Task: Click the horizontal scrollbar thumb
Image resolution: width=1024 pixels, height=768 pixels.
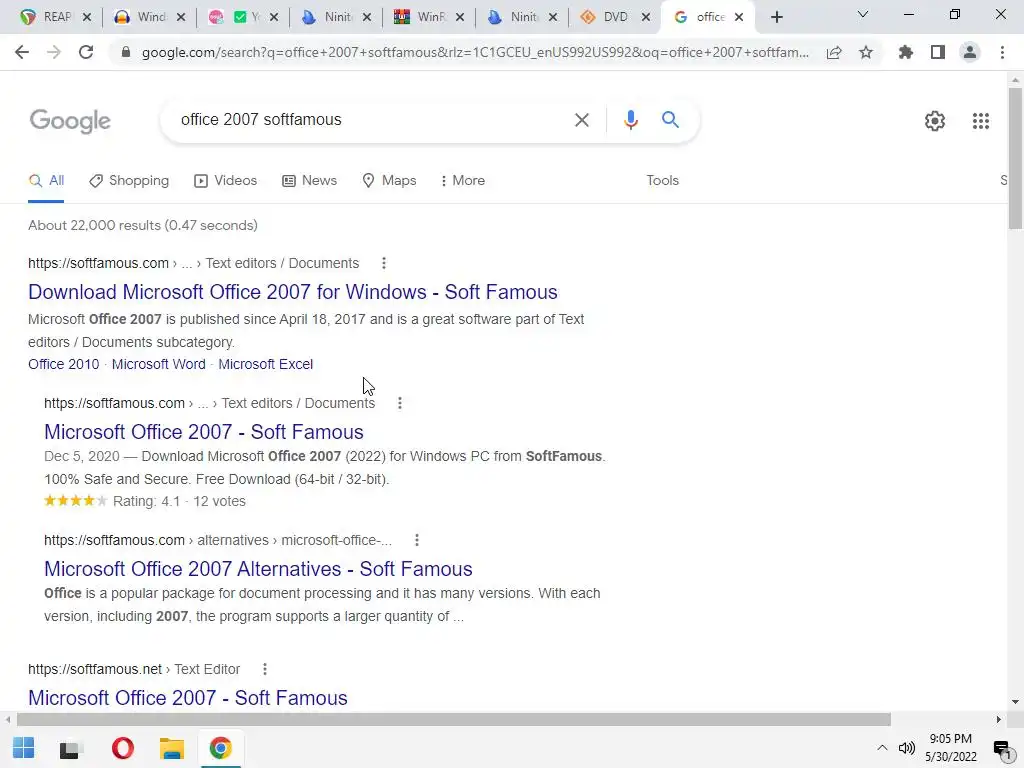Action: [x=453, y=720]
